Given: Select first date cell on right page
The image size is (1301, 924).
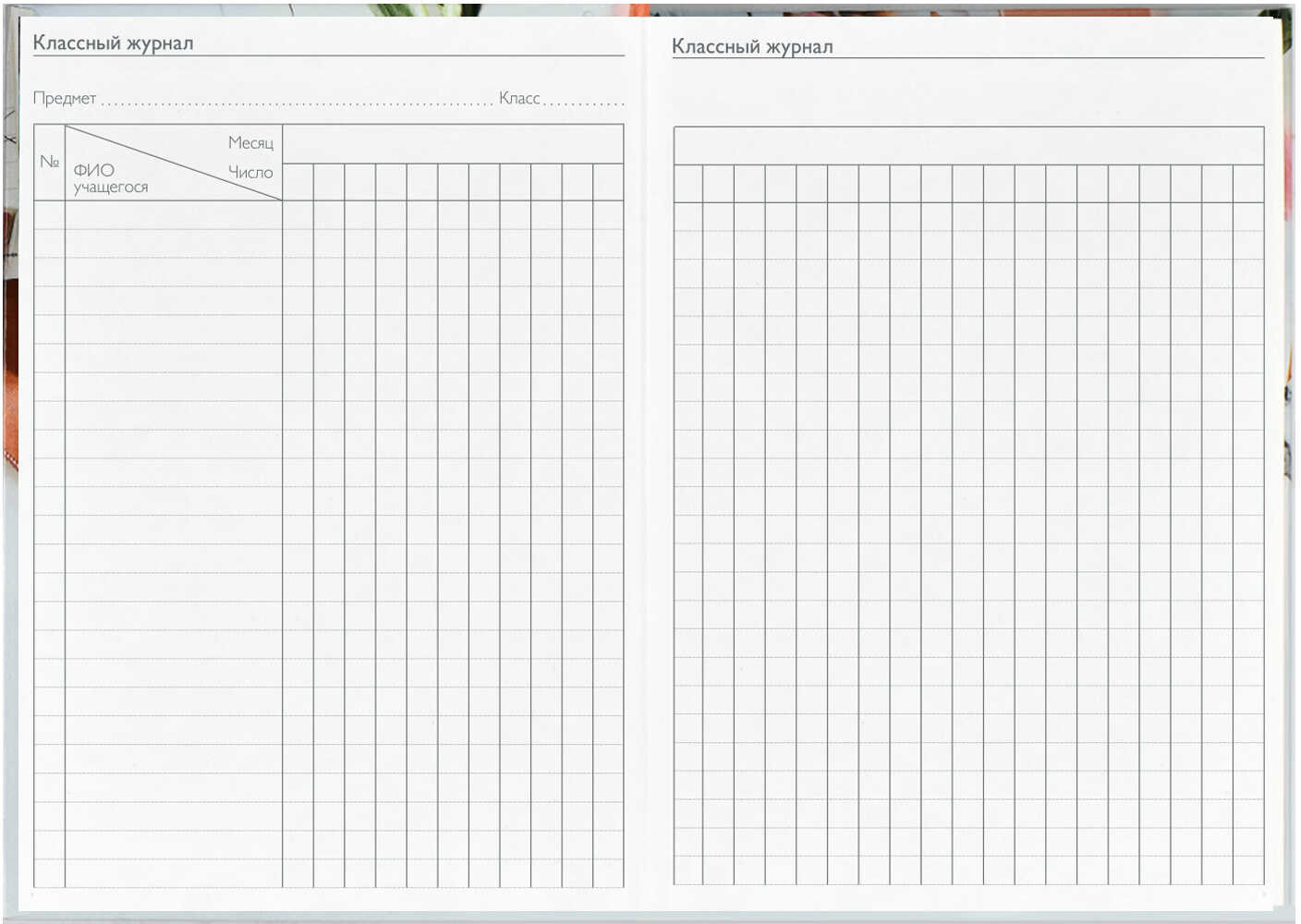Looking at the screenshot, I should [688, 184].
